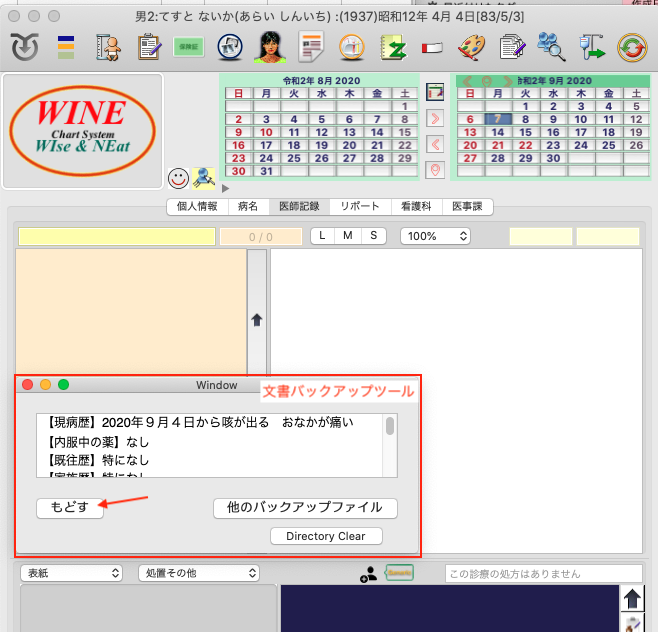Open the 100% zoom dropdown
The height and width of the screenshot is (632, 658).
[435, 236]
